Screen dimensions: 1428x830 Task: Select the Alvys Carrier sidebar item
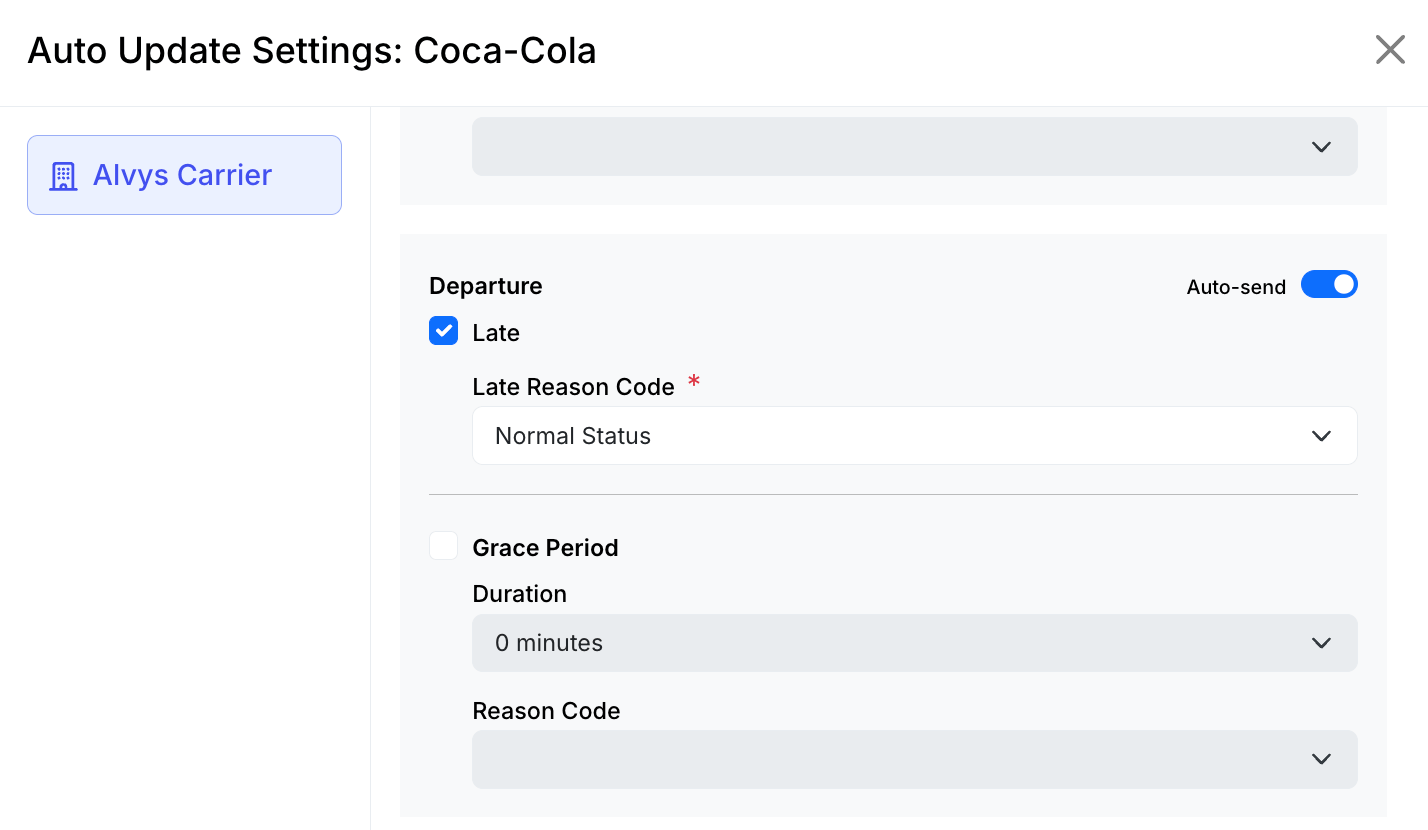(184, 175)
